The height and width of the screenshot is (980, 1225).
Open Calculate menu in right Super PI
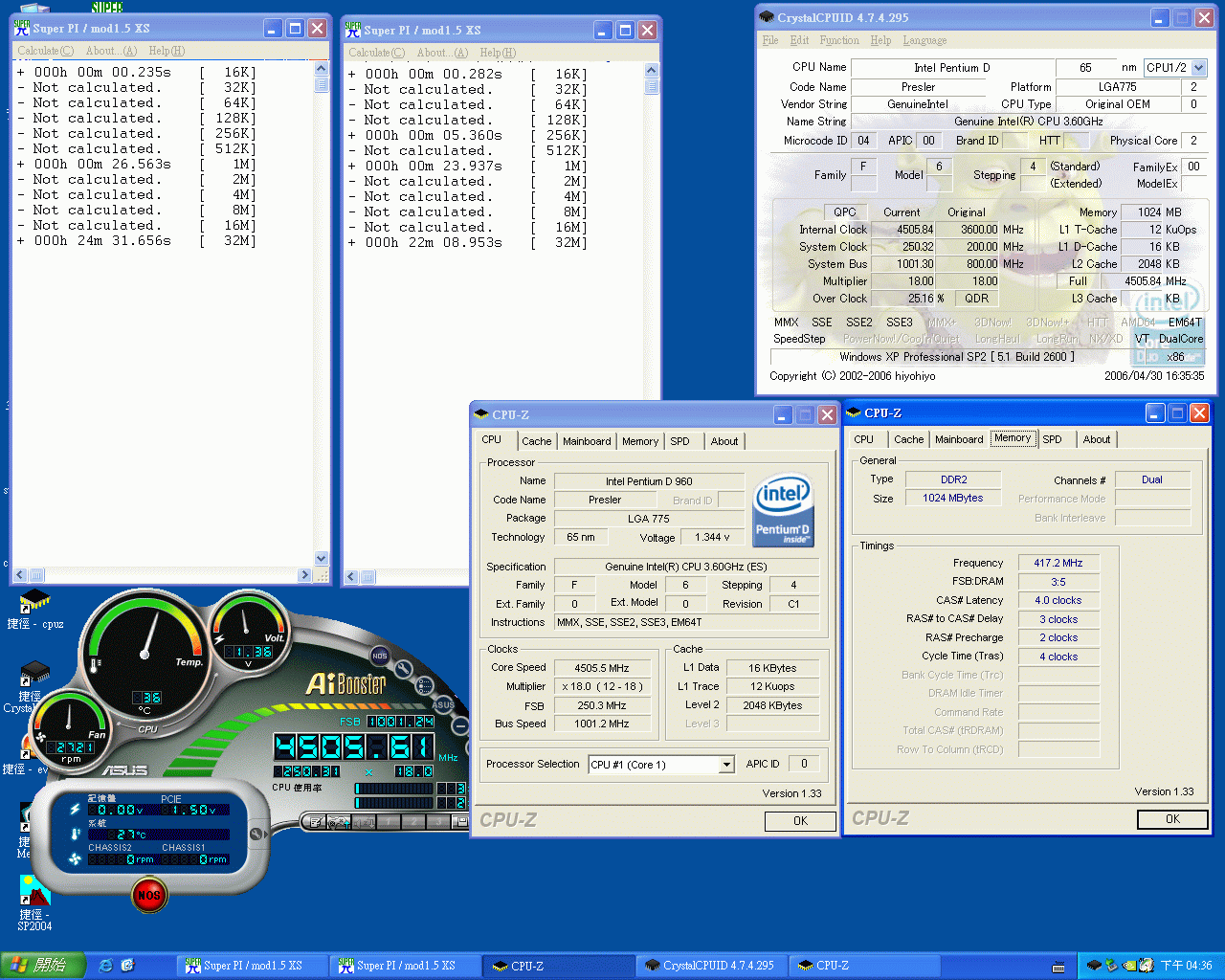point(376,53)
